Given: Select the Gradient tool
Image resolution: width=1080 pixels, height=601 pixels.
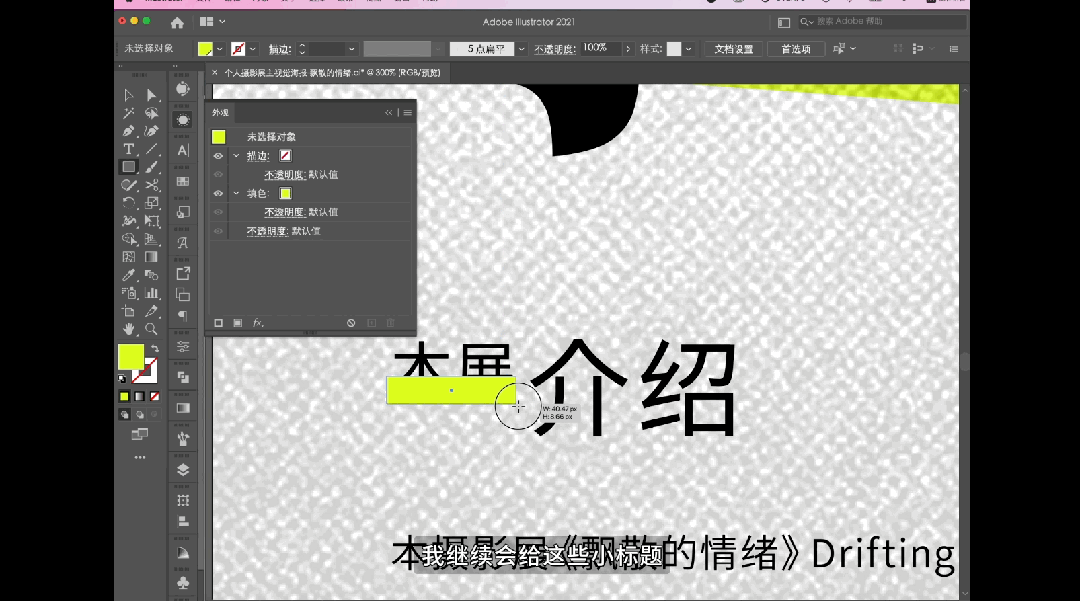Looking at the screenshot, I should 152,257.
